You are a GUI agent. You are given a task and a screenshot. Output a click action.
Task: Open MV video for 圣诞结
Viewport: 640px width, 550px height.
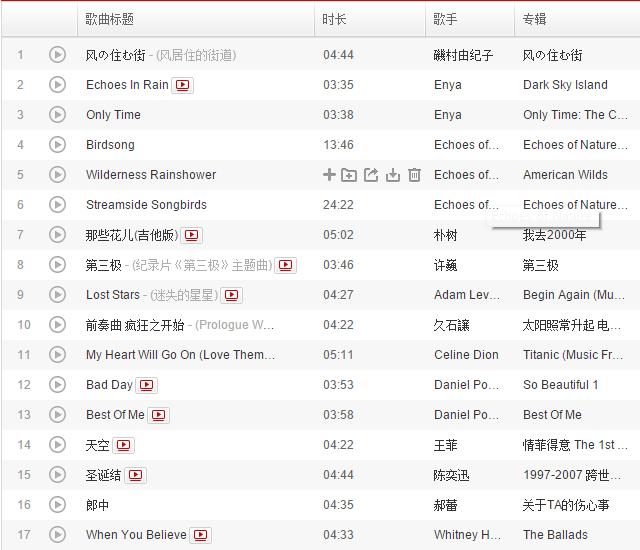[136, 475]
